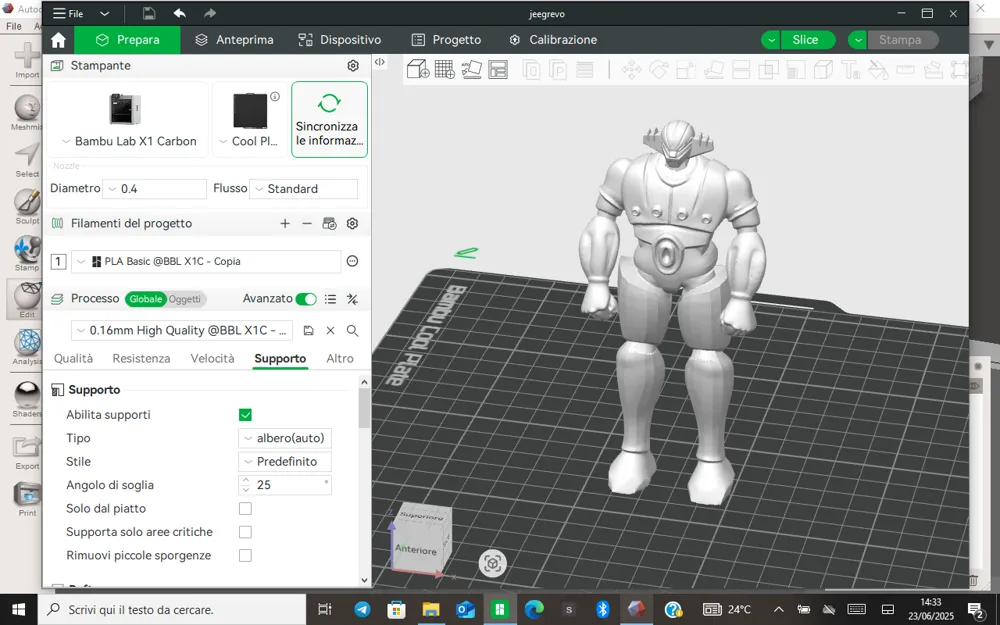Select the Meshmixer Analysis tool
Viewport: 1000px width, 625px height.
click(27, 348)
